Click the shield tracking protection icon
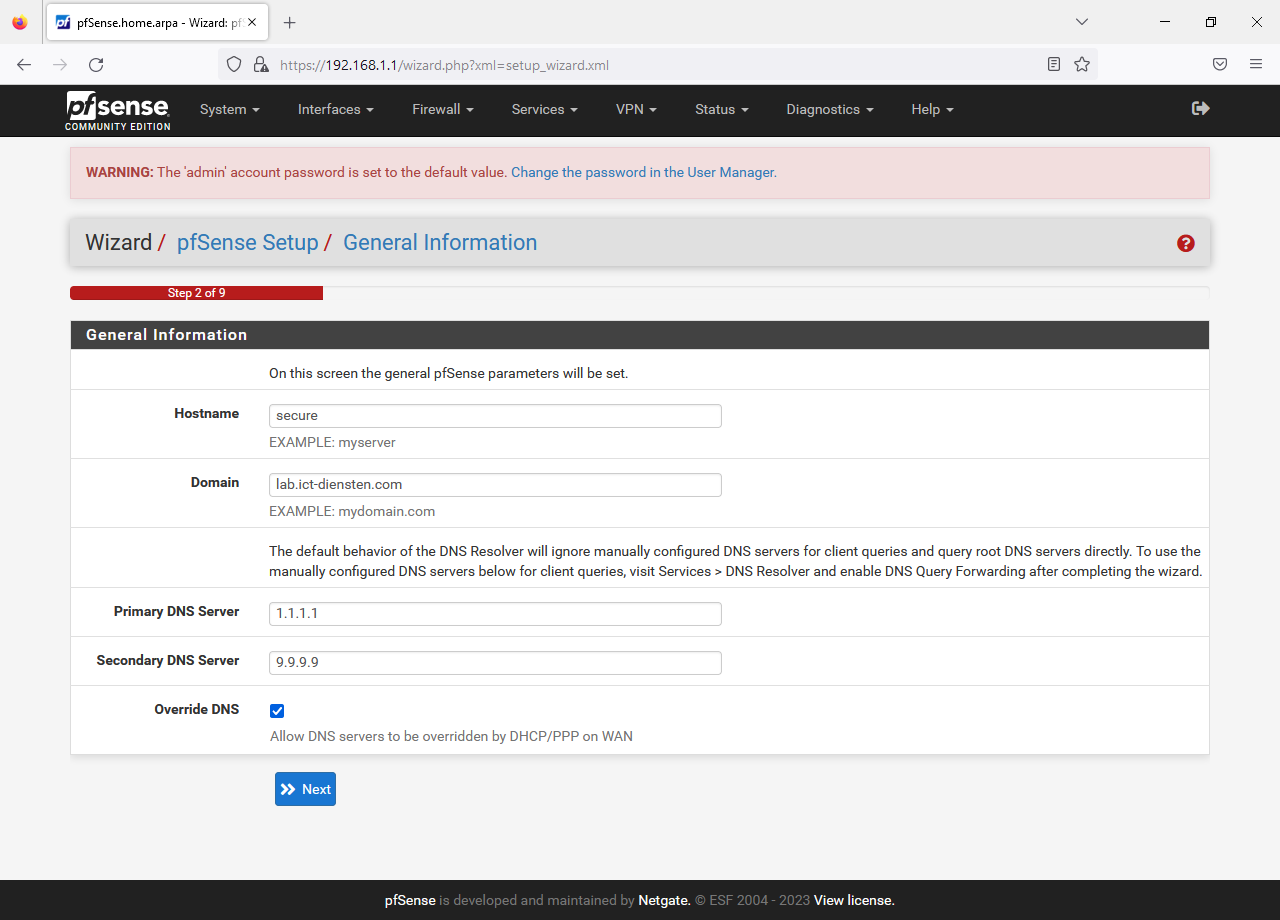Screen dimensions: 1280x920 click(234, 64)
